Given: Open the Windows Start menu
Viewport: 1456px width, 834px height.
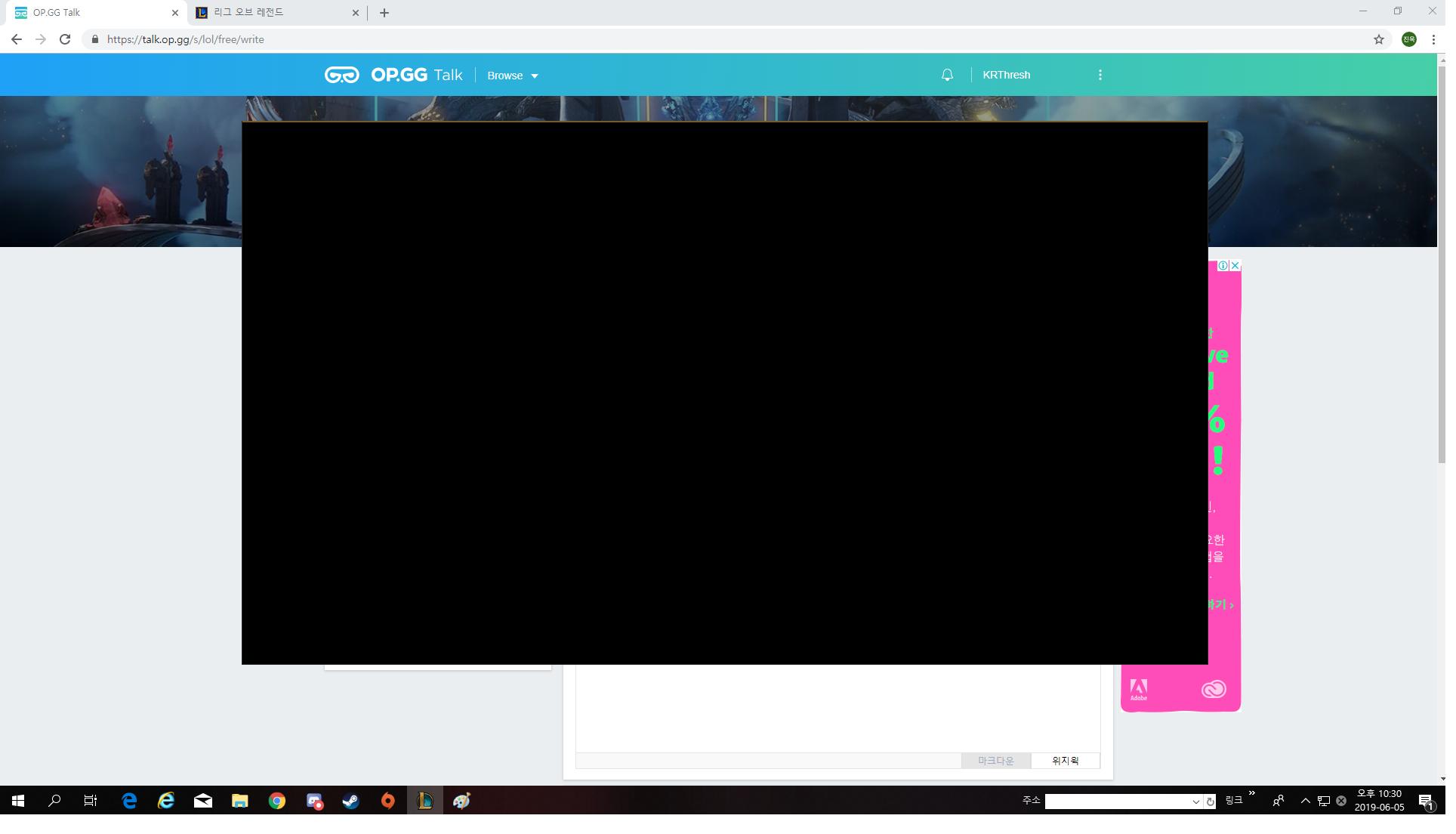Looking at the screenshot, I should click(17, 801).
